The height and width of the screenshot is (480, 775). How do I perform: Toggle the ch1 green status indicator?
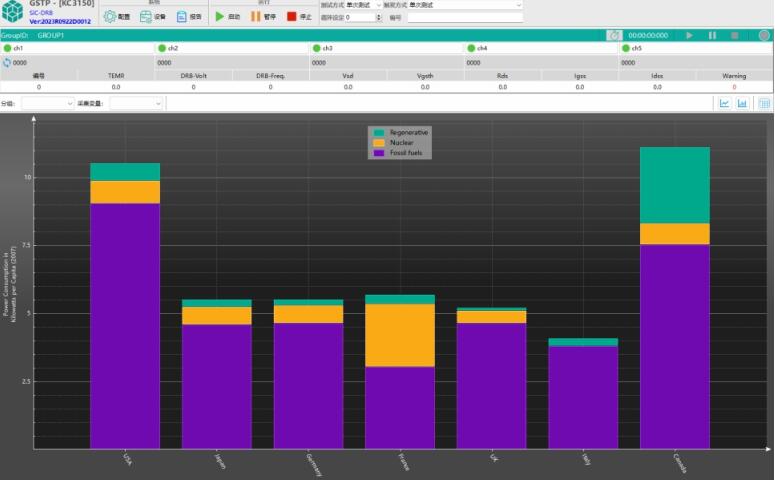7,48
